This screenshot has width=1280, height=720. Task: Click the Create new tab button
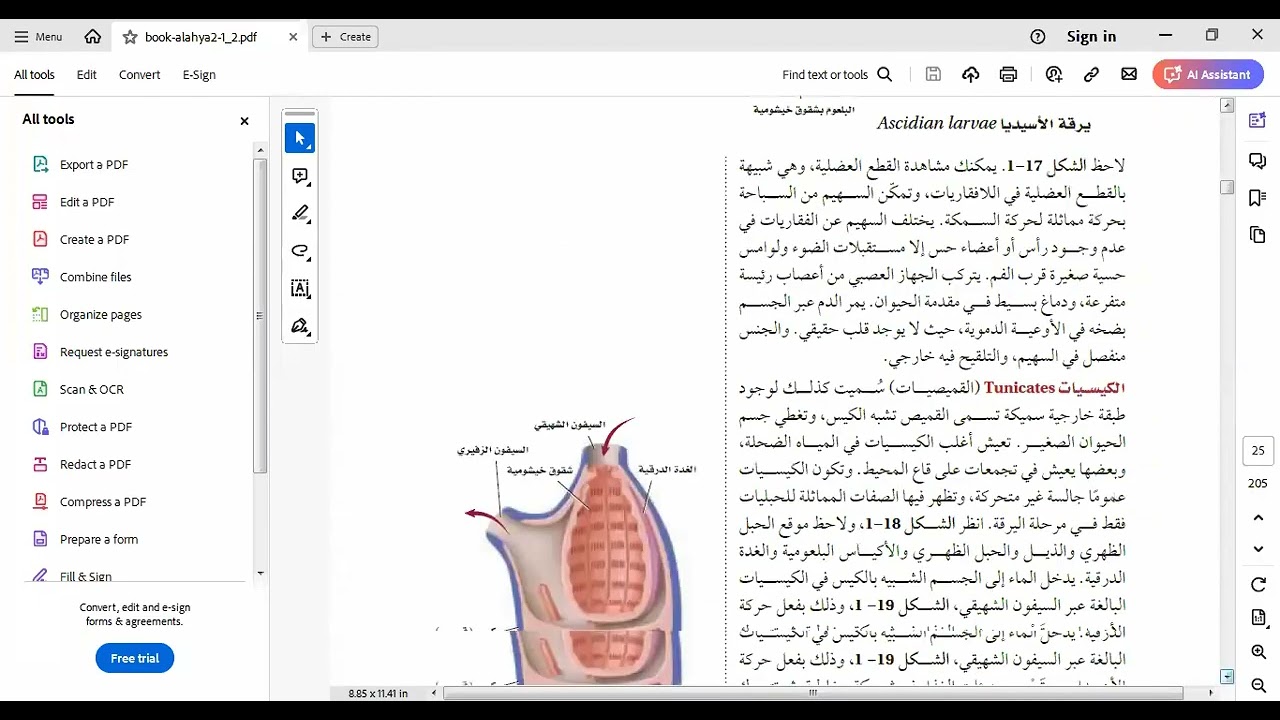point(345,36)
